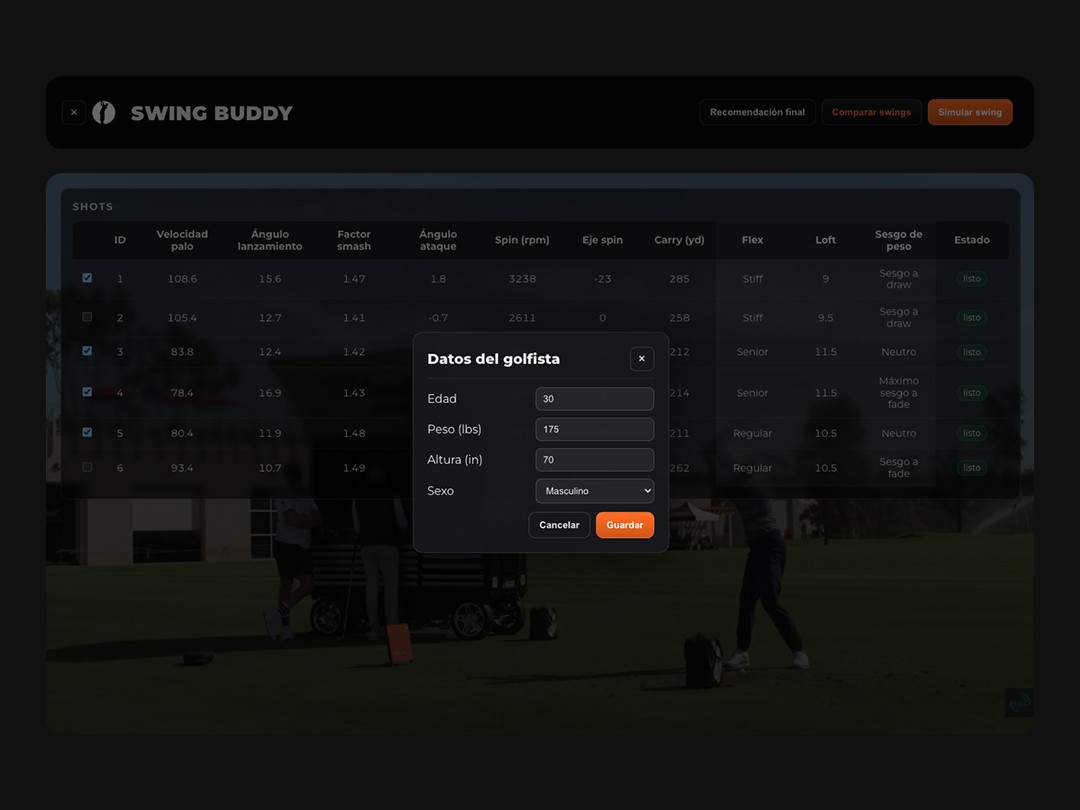Click the Simular swing button
The height and width of the screenshot is (810, 1080).
tap(970, 112)
